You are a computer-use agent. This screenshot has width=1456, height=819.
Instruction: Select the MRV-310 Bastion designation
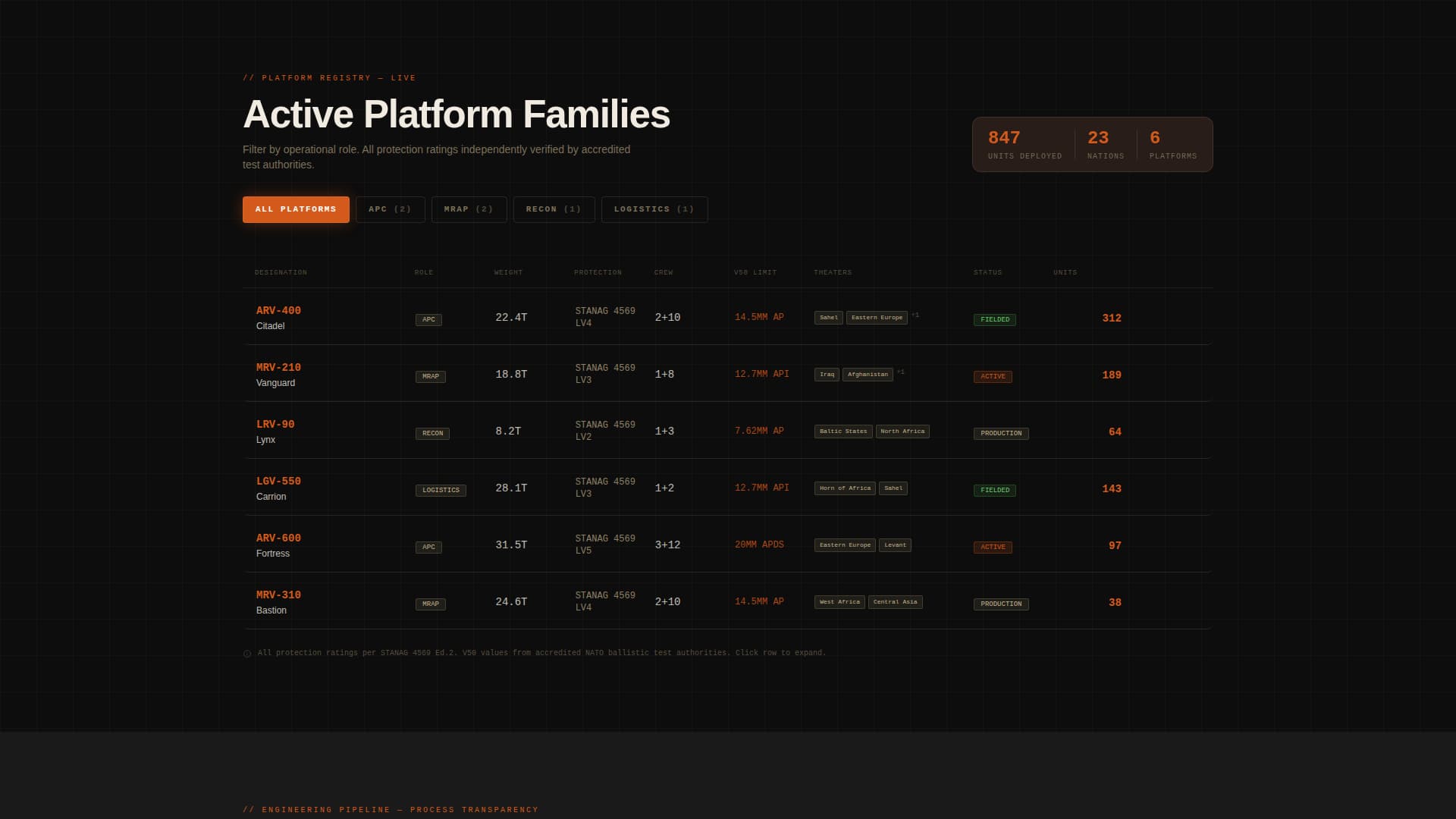pos(278,595)
